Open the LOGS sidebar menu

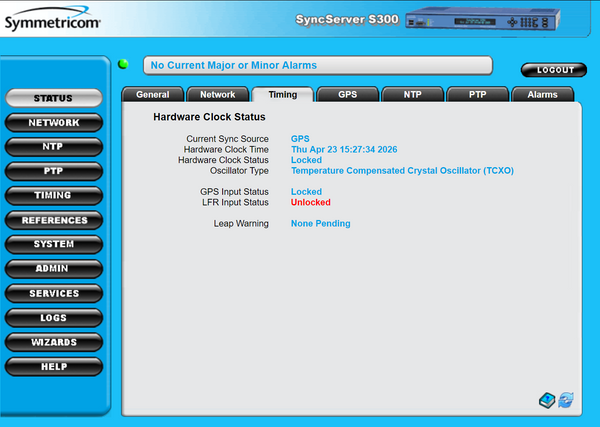click(53, 318)
